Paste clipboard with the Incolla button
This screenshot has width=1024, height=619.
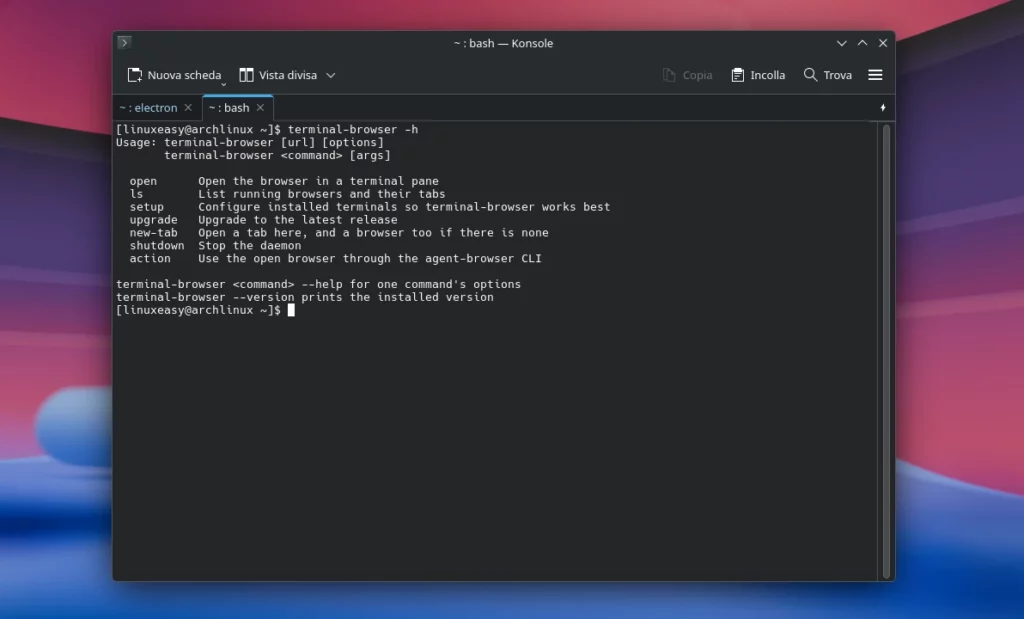[758, 75]
